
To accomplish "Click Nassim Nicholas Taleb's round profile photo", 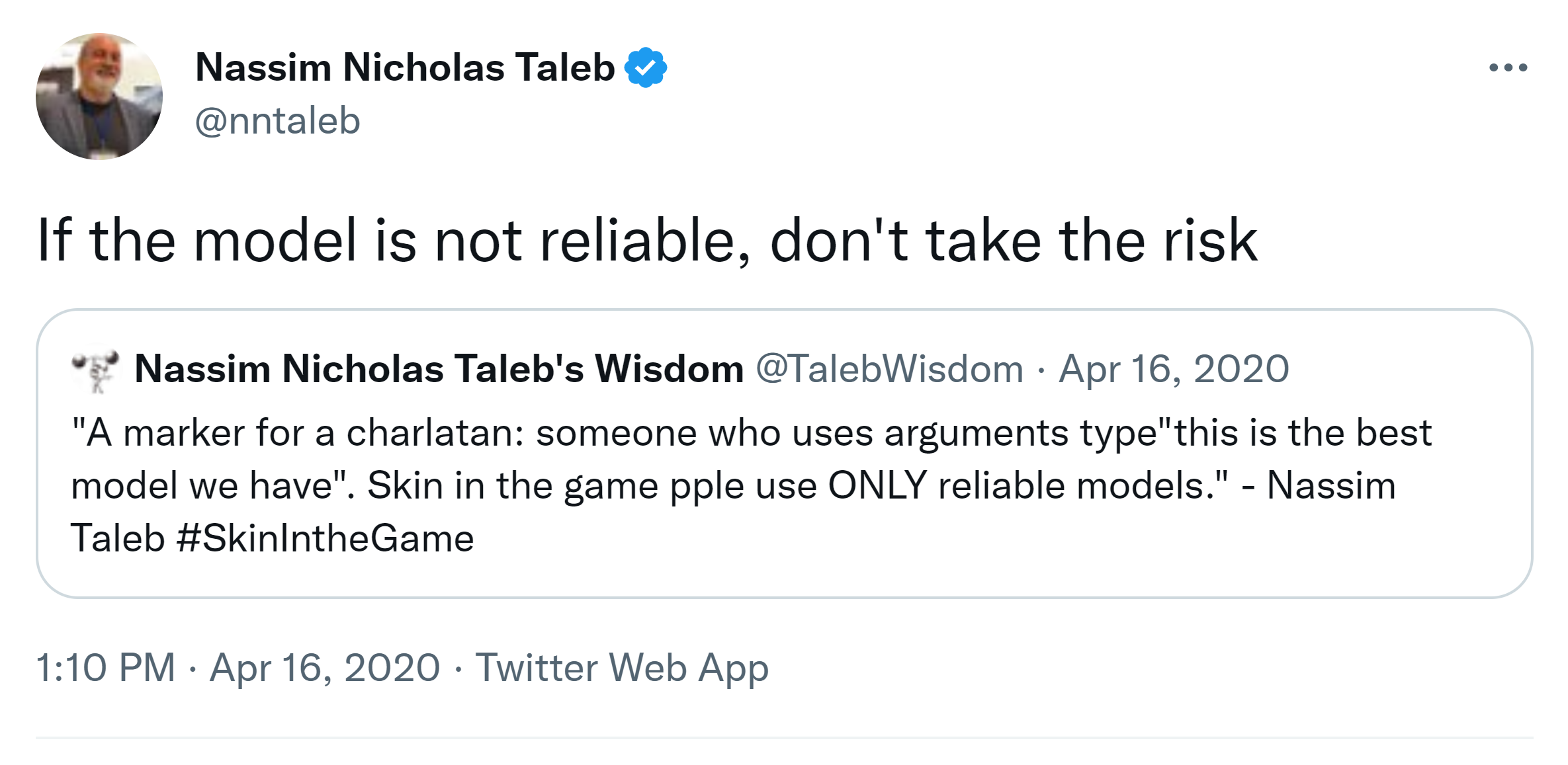I will click(99, 97).
